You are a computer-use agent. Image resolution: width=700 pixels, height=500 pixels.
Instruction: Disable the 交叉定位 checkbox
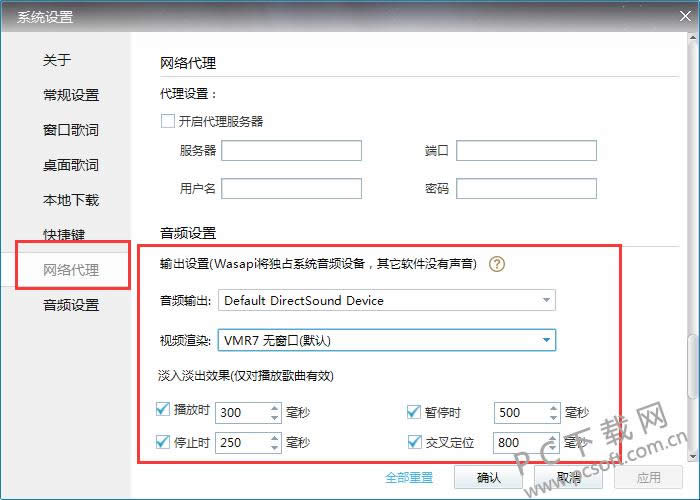414,442
